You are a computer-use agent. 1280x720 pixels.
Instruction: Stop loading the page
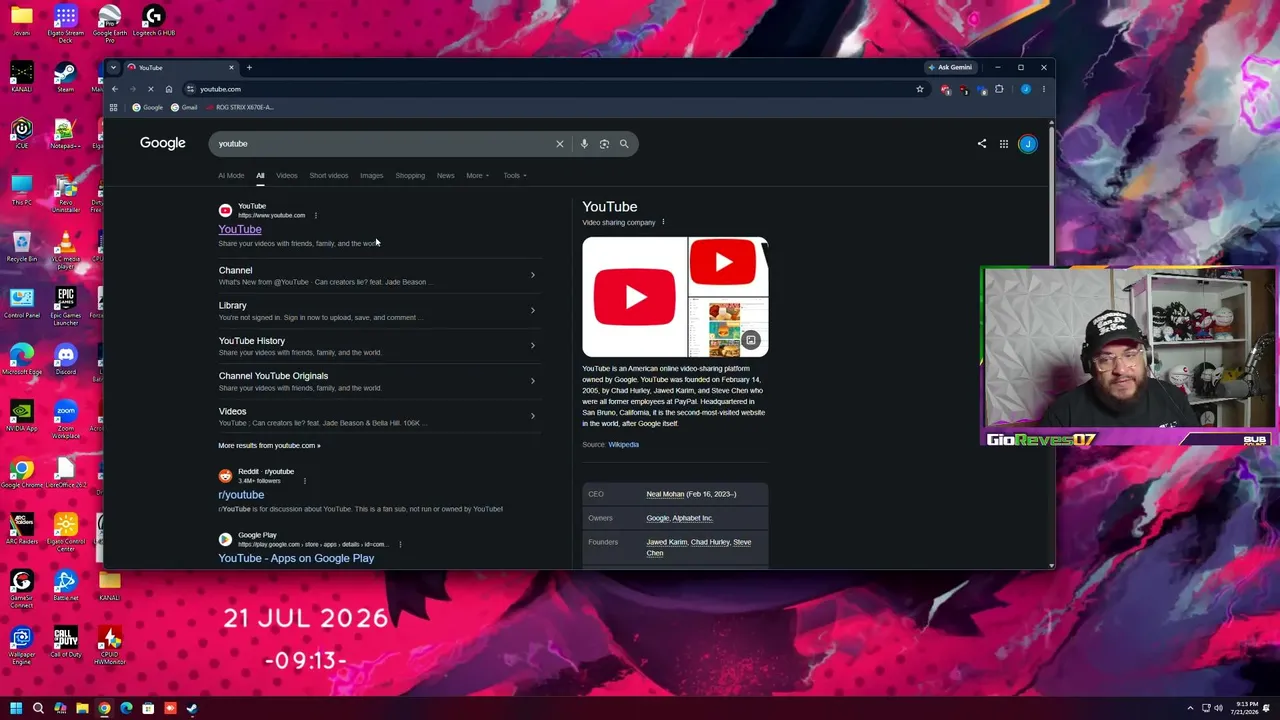pos(151,89)
